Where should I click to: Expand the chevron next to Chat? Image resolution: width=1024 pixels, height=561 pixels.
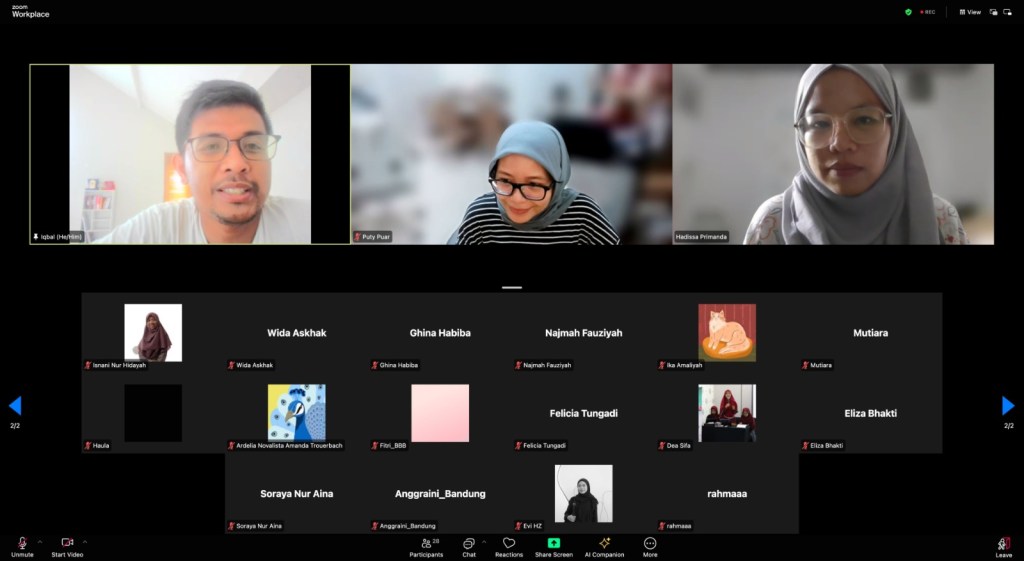click(484, 541)
